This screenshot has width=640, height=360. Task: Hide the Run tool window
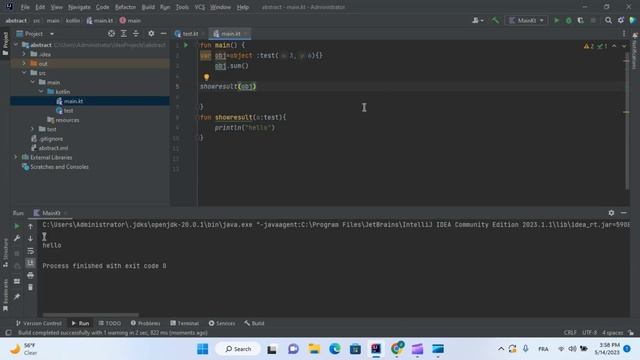(624, 213)
